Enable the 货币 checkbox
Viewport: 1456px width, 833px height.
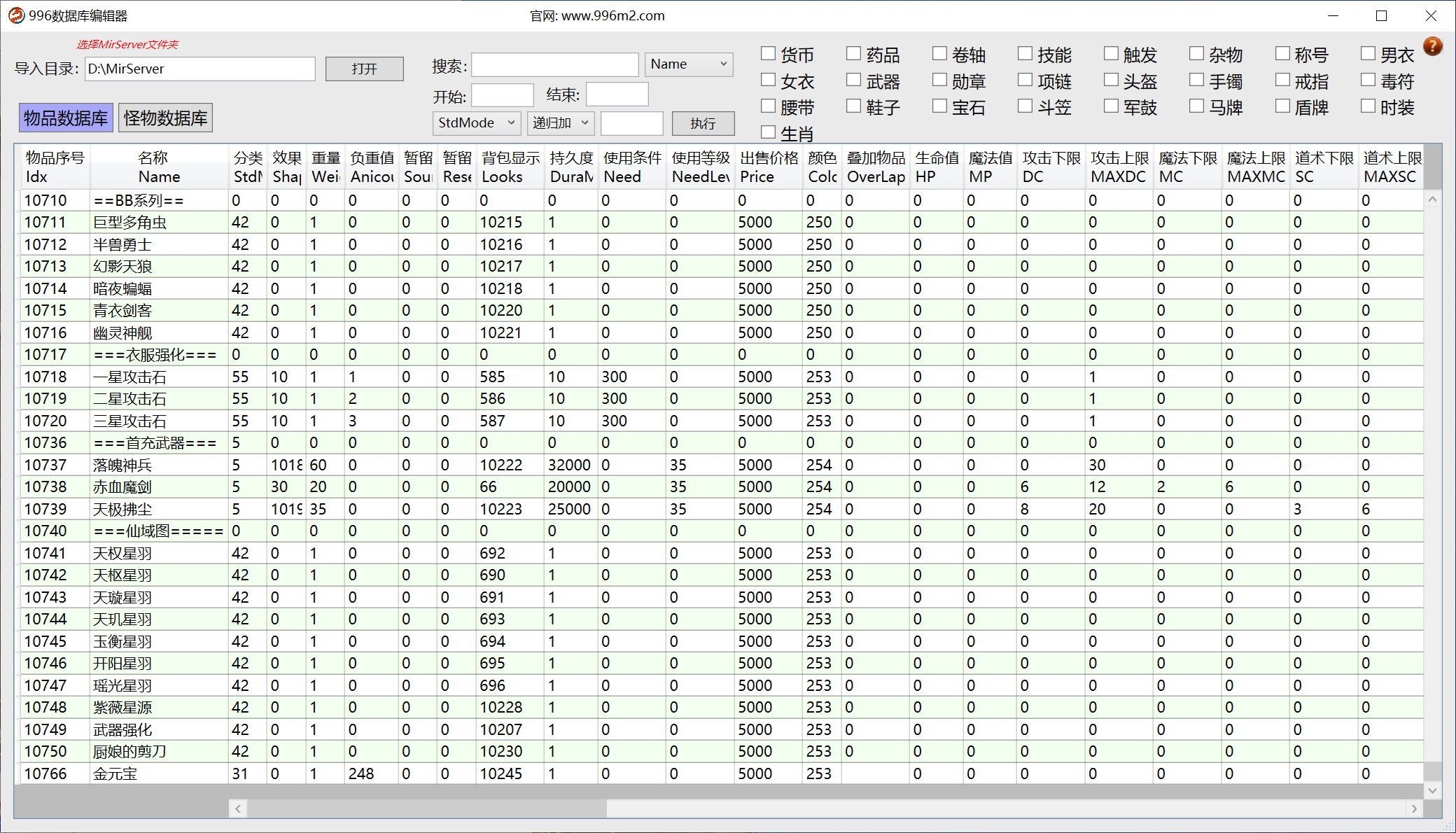click(768, 53)
